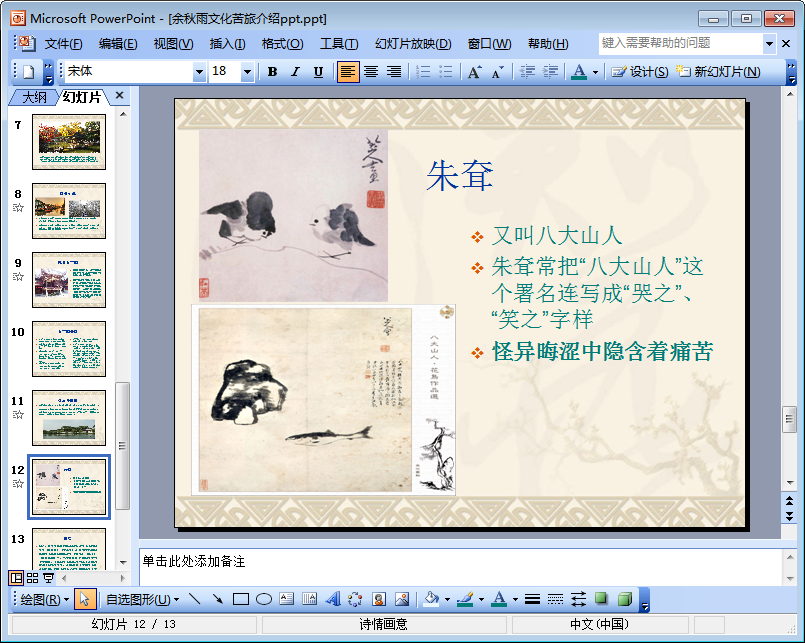805x643 pixels.
Task: Set center text alignment
Action: click(371, 71)
